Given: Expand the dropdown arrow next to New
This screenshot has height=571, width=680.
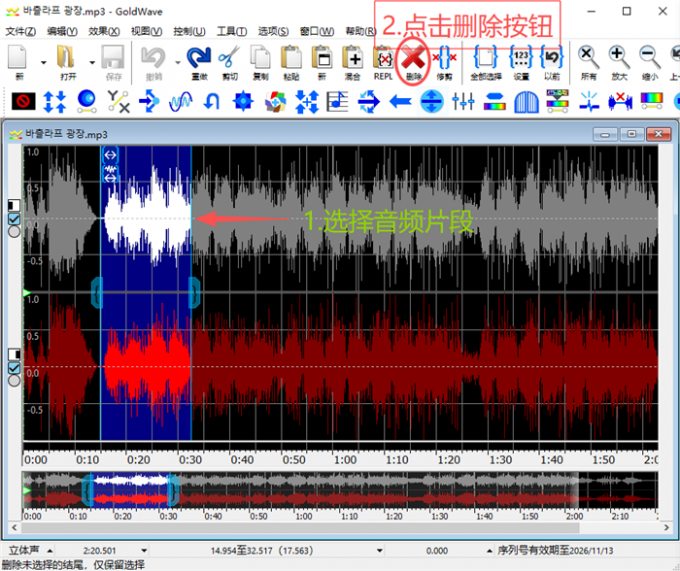Looking at the screenshot, I should pyautogui.click(x=43, y=62).
